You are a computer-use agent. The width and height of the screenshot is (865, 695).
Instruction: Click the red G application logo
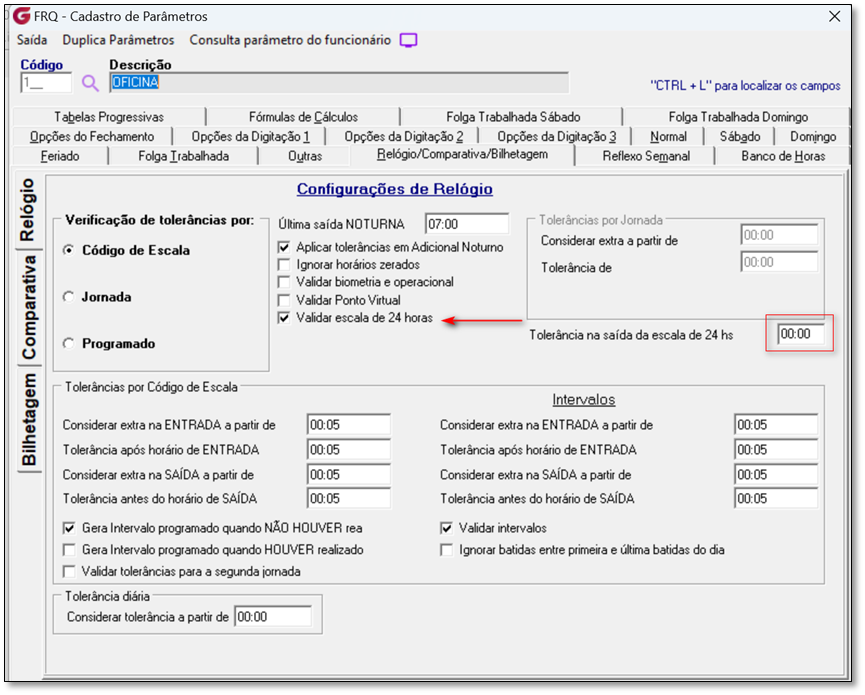pyautogui.click(x=21, y=15)
